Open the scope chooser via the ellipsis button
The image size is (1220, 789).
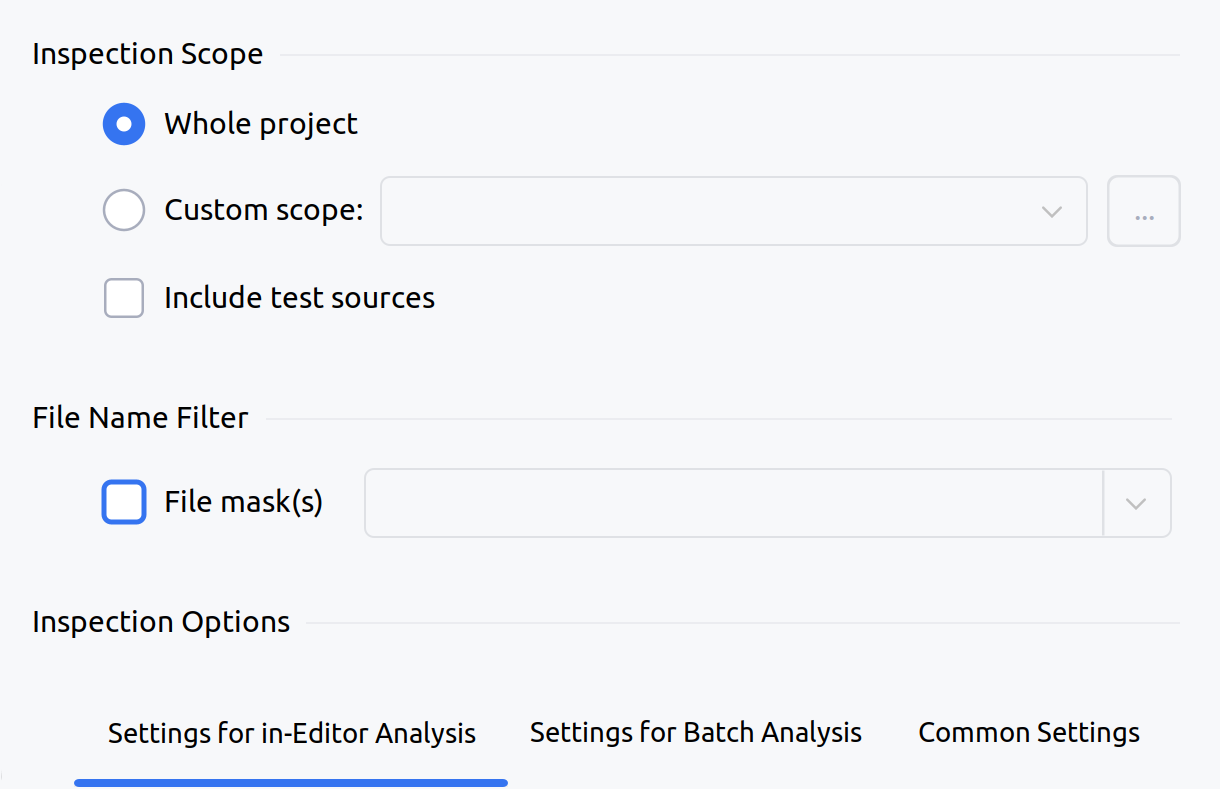[1143, 211]
